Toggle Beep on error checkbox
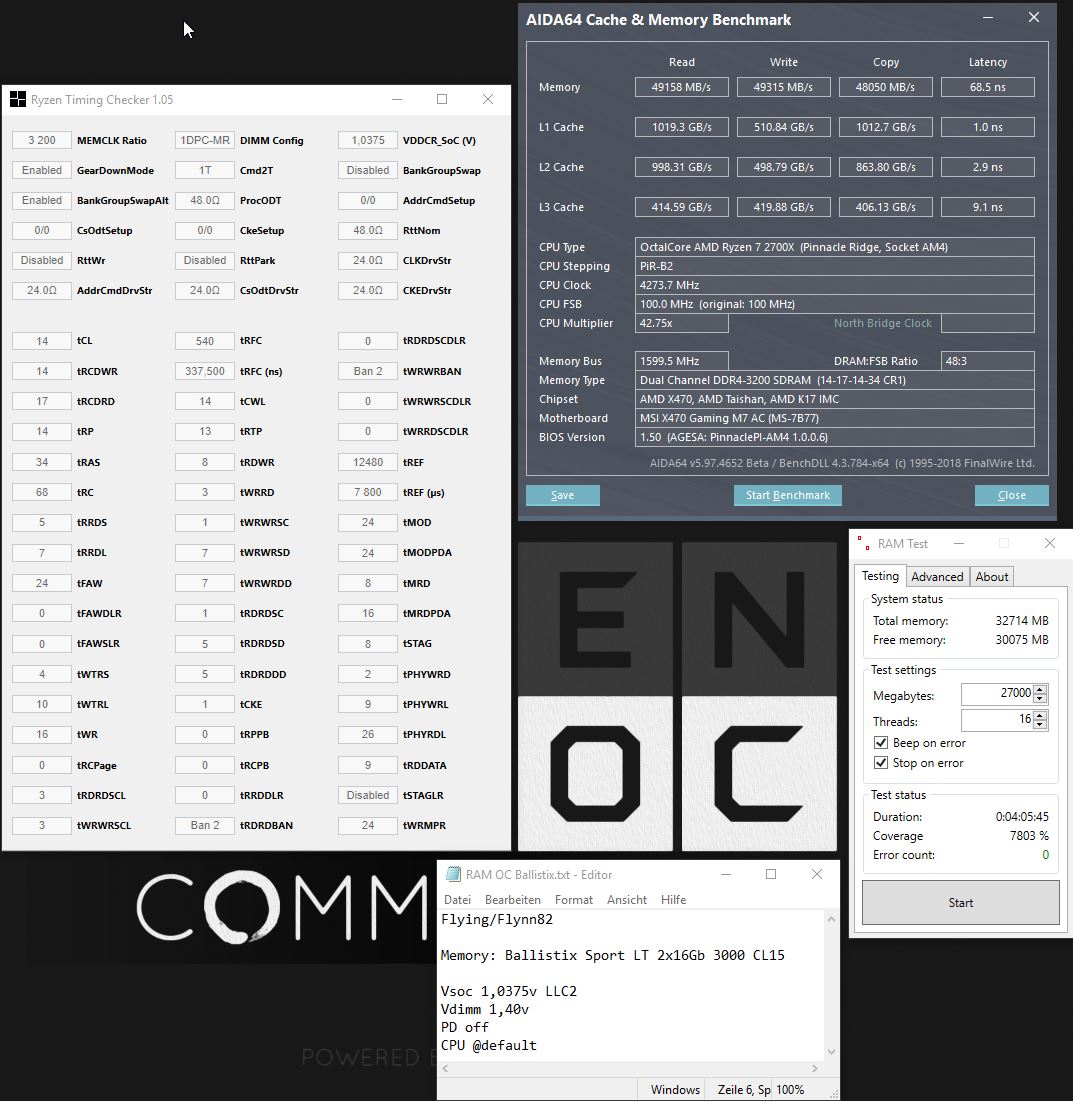1073x1101 pixels. click(x=881, y=743)
